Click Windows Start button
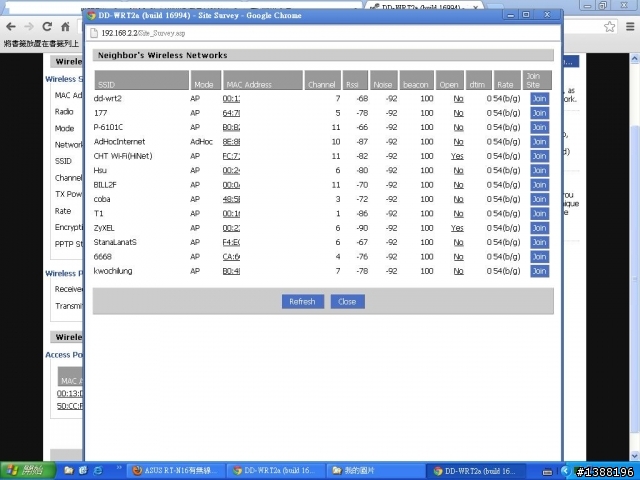The width and height of the screenshot is (640, 480). point(28,471)
